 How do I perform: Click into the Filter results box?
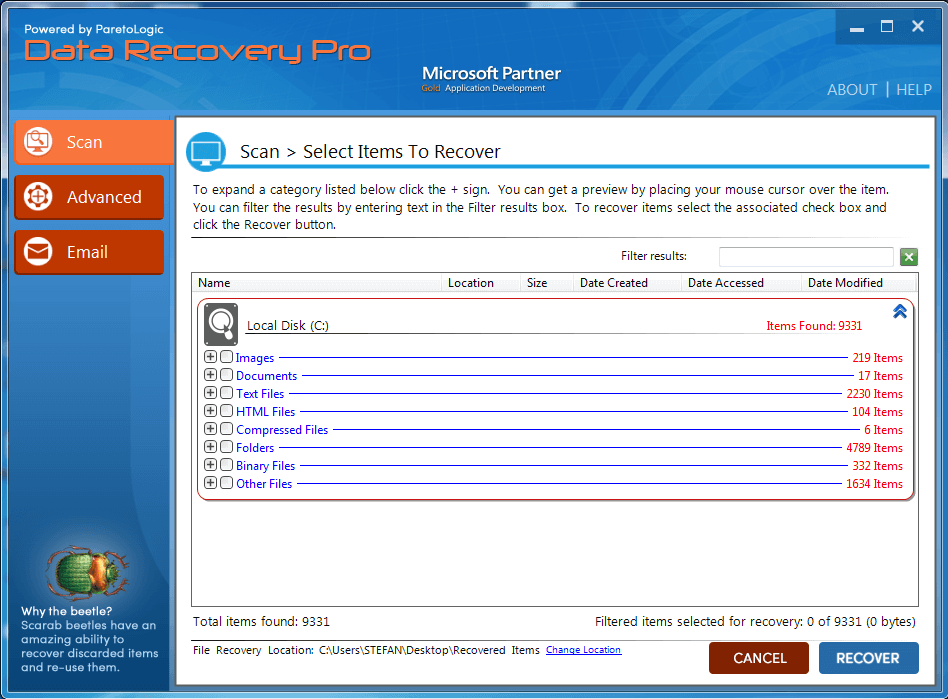806,257
